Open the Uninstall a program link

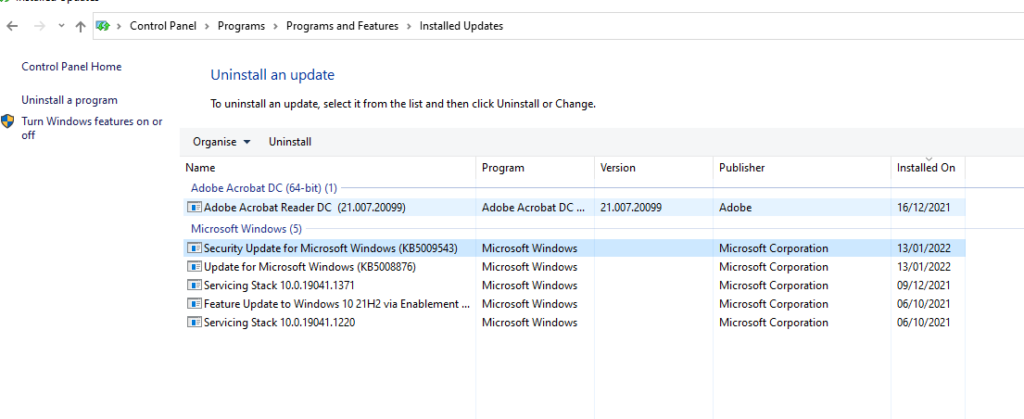click(x=69, y=101)
